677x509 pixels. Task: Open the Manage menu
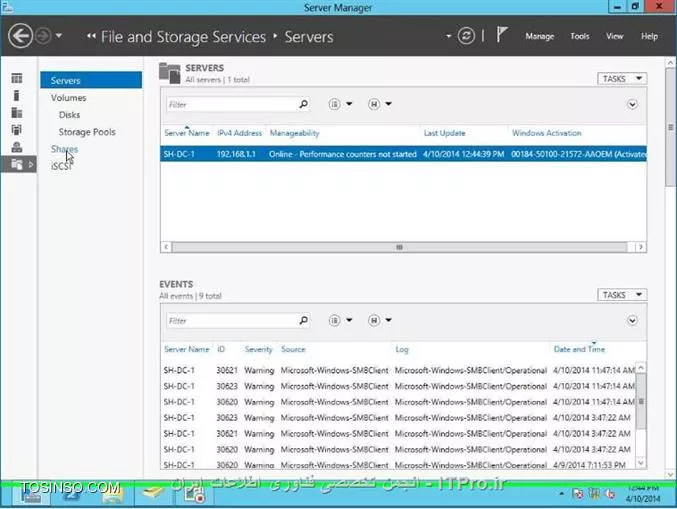click(540, 36)
